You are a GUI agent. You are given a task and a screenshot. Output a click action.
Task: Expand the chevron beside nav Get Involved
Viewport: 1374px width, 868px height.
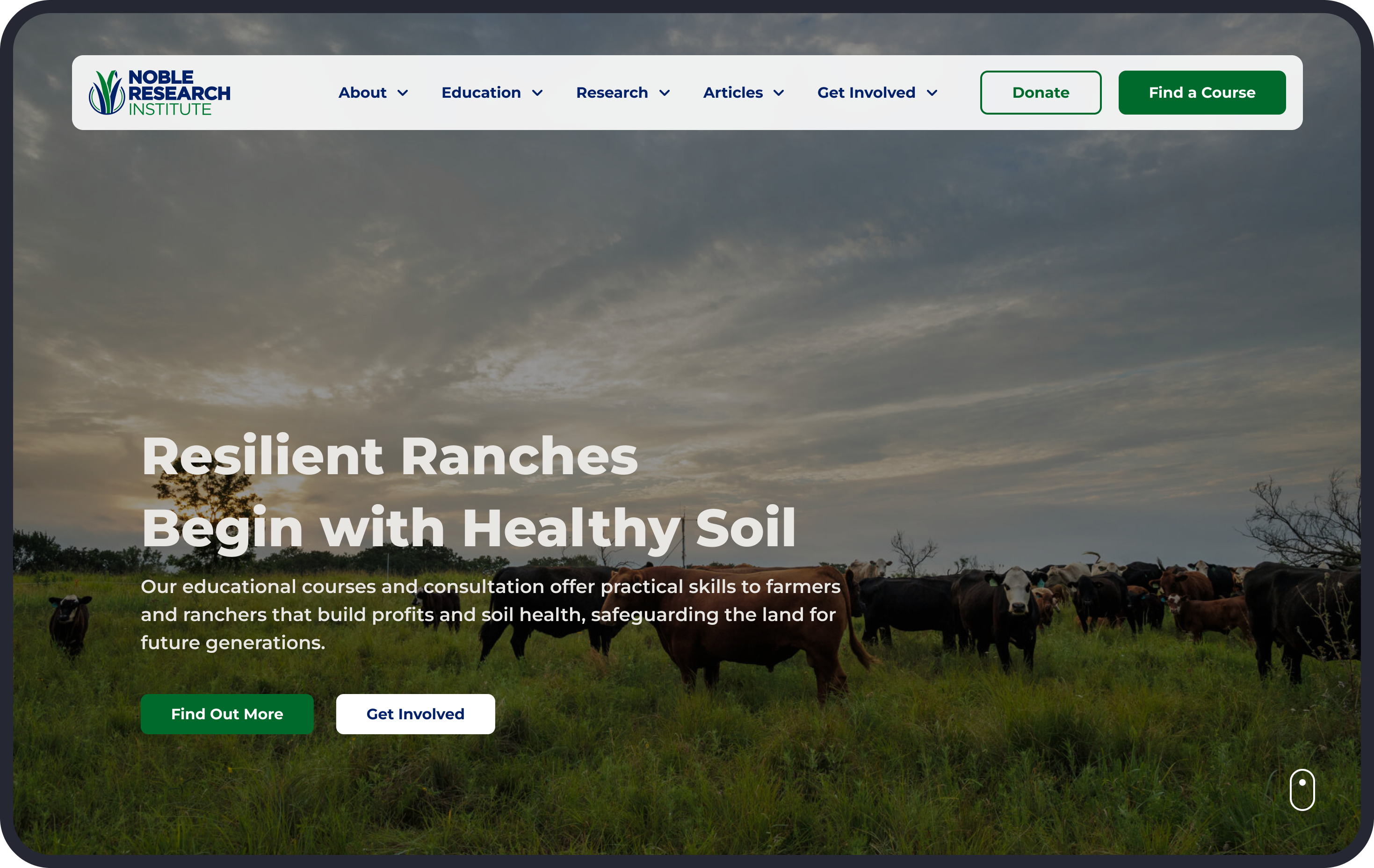[933, 93]
